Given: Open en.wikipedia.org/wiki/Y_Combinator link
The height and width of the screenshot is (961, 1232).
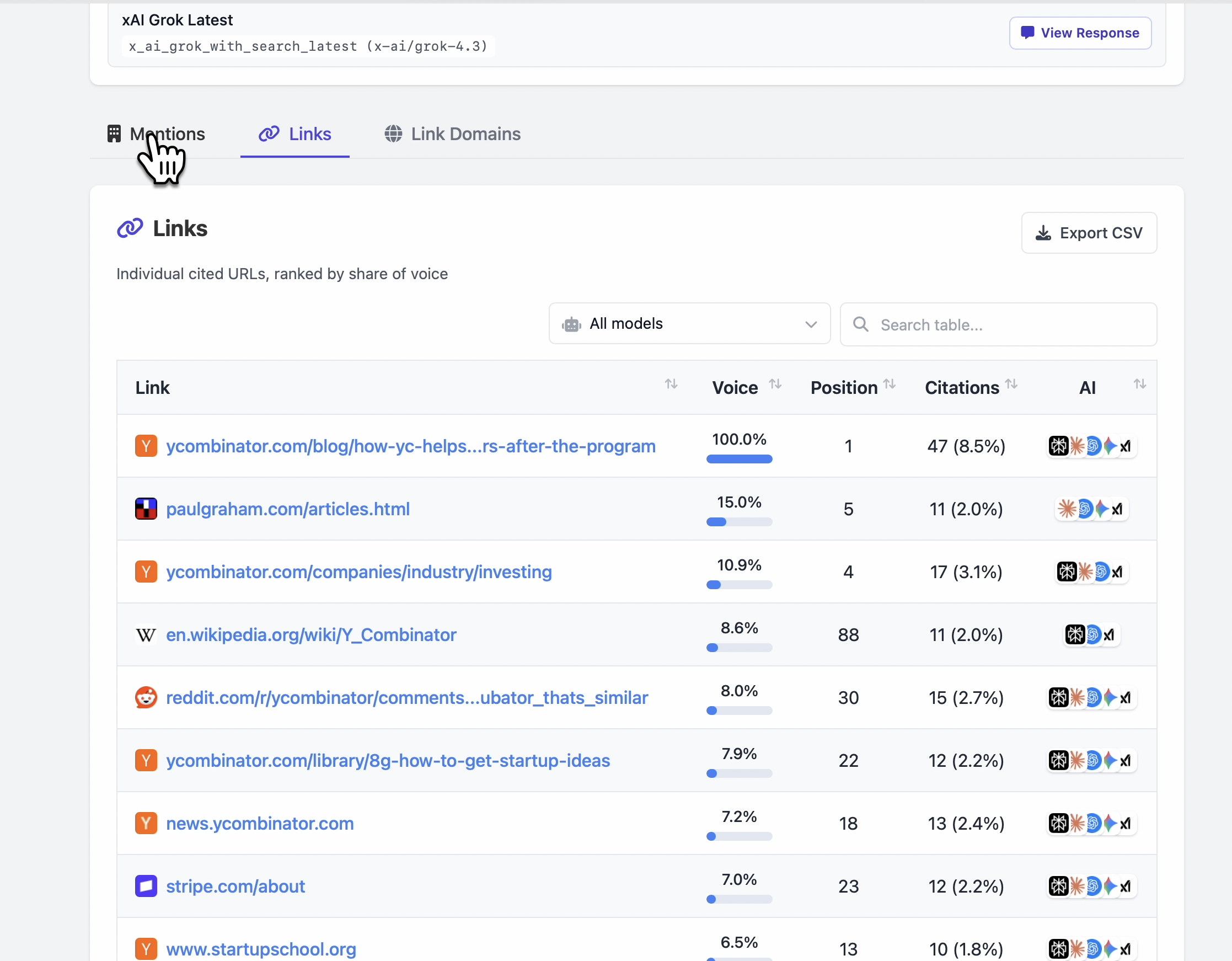Looking at the screenshot, I should point(311,635).
